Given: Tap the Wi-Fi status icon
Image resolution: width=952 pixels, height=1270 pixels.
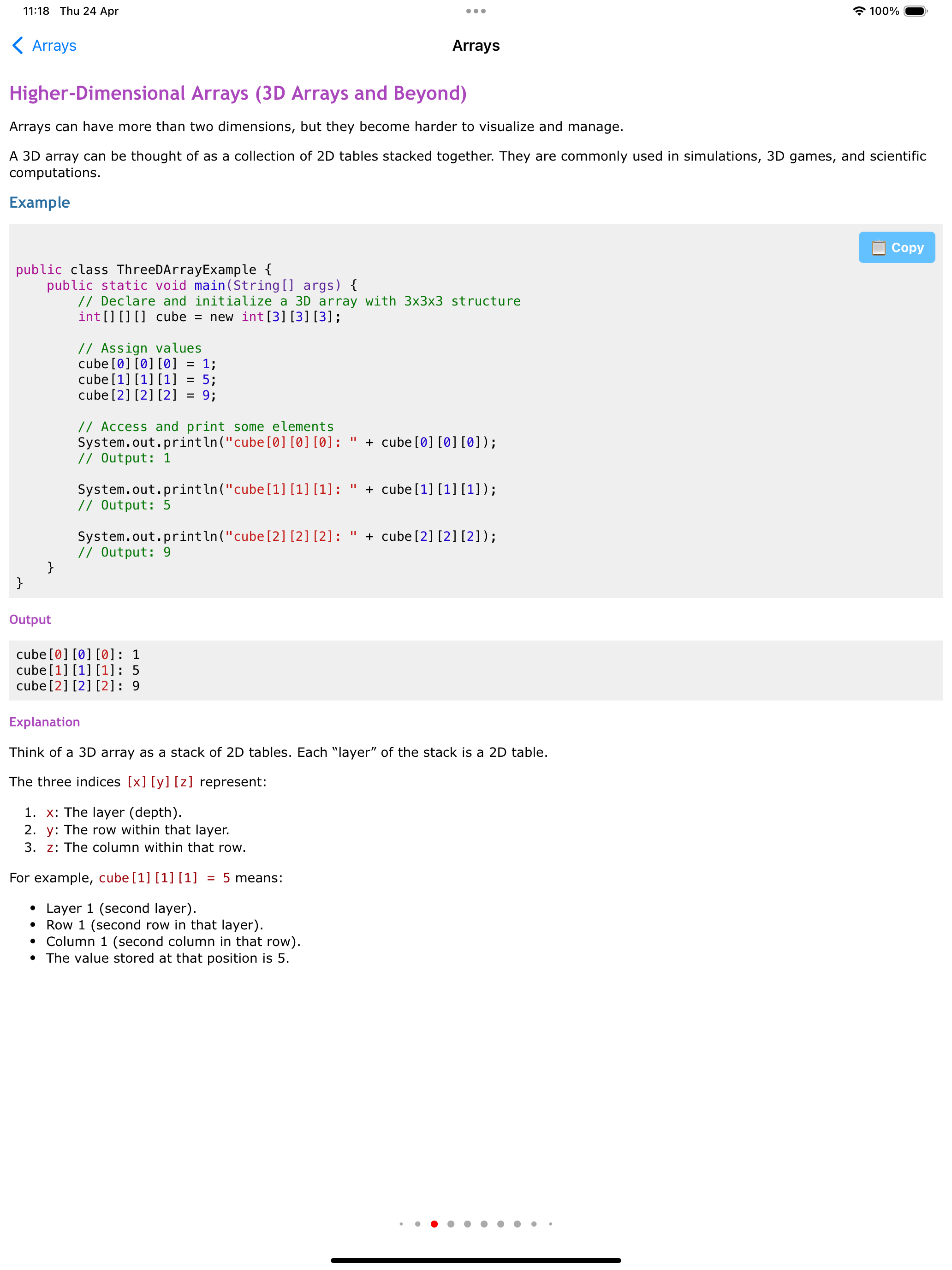Looking at the screenshot, I should (858, 11).
